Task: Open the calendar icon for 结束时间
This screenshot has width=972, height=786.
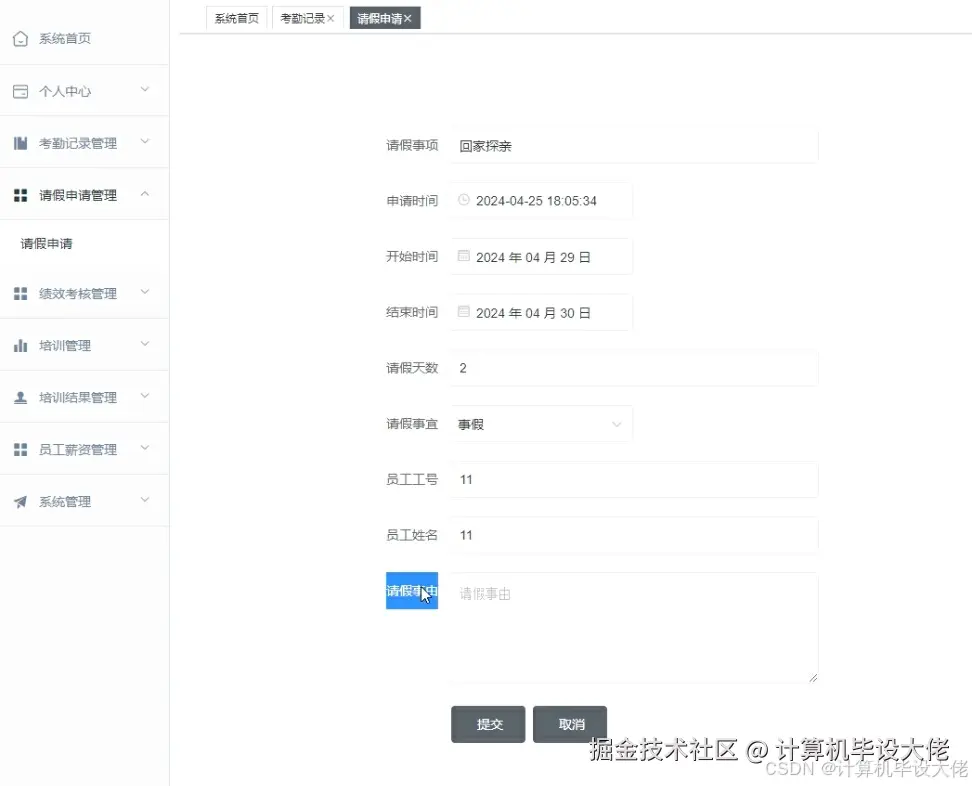Action: point(463,312)
